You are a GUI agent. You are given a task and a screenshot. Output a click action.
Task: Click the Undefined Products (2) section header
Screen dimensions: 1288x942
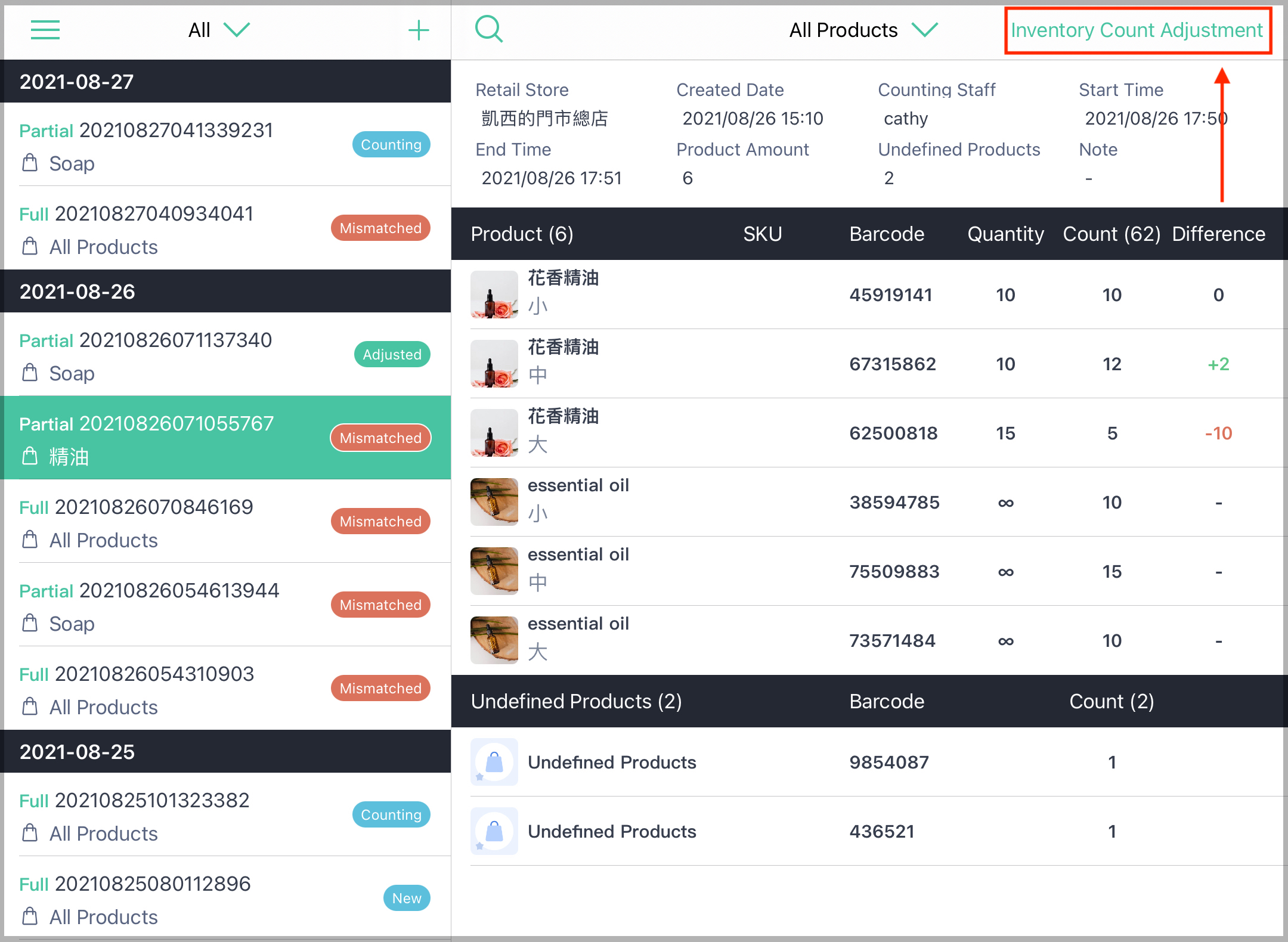[x=576, y=701]
